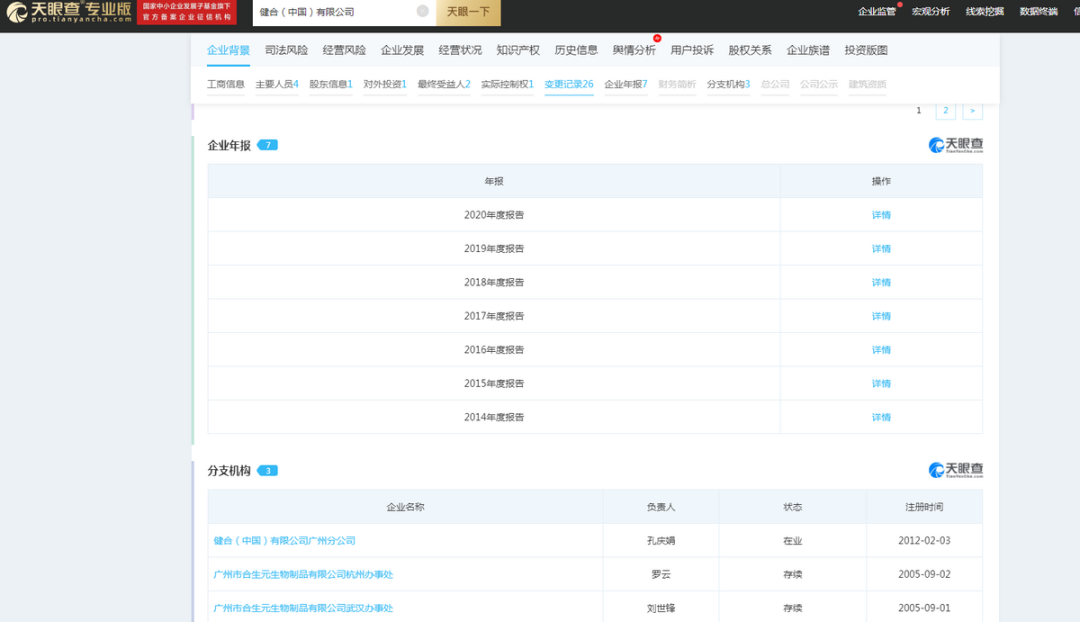
Task: Click the 7 count badge beside 企业年报
Action: point(268,145)
